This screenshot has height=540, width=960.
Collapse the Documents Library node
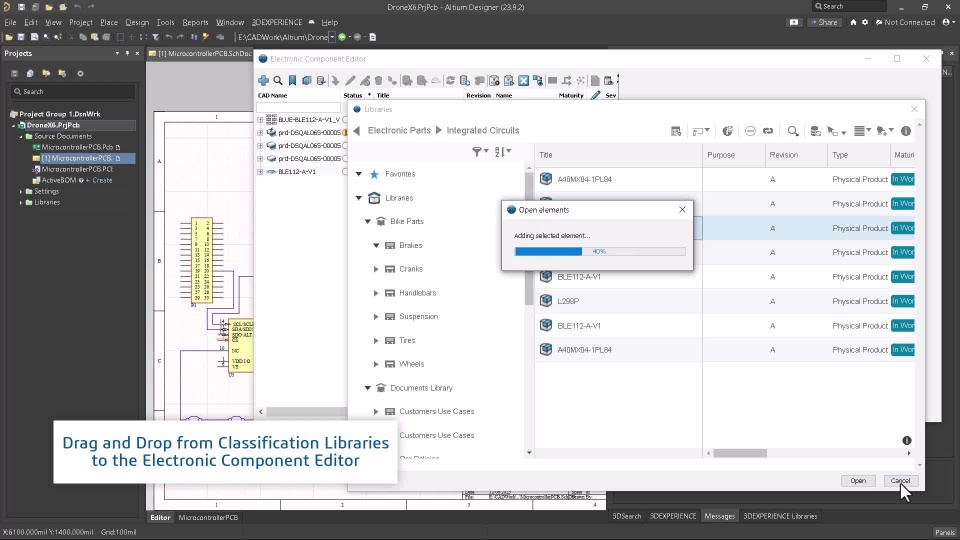[x=368, y=388]
